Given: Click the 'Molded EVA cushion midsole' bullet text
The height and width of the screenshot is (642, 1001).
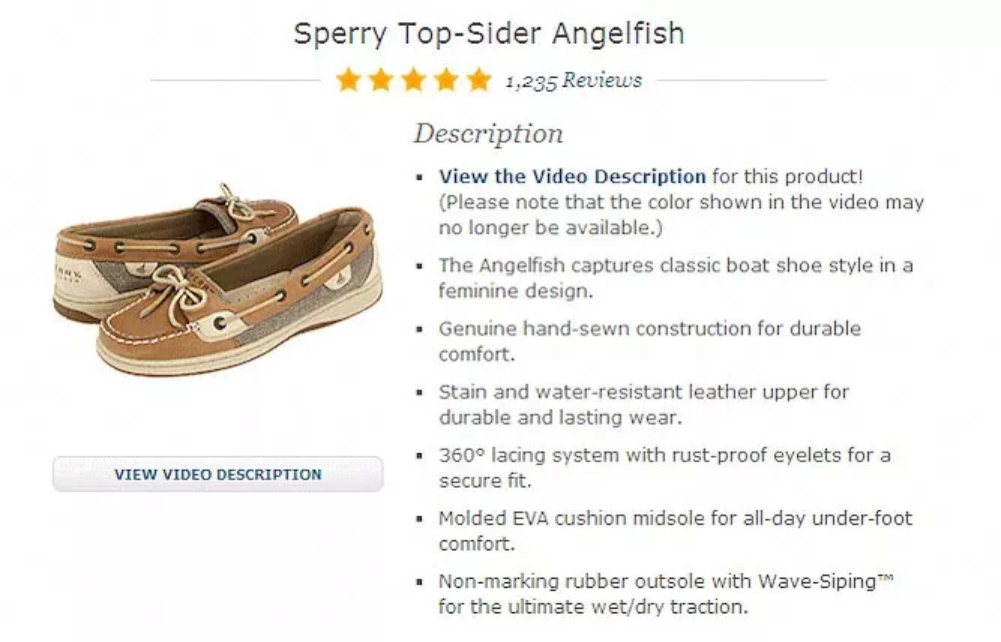Looking at the screenshot, I should click(x=675, y=531).
